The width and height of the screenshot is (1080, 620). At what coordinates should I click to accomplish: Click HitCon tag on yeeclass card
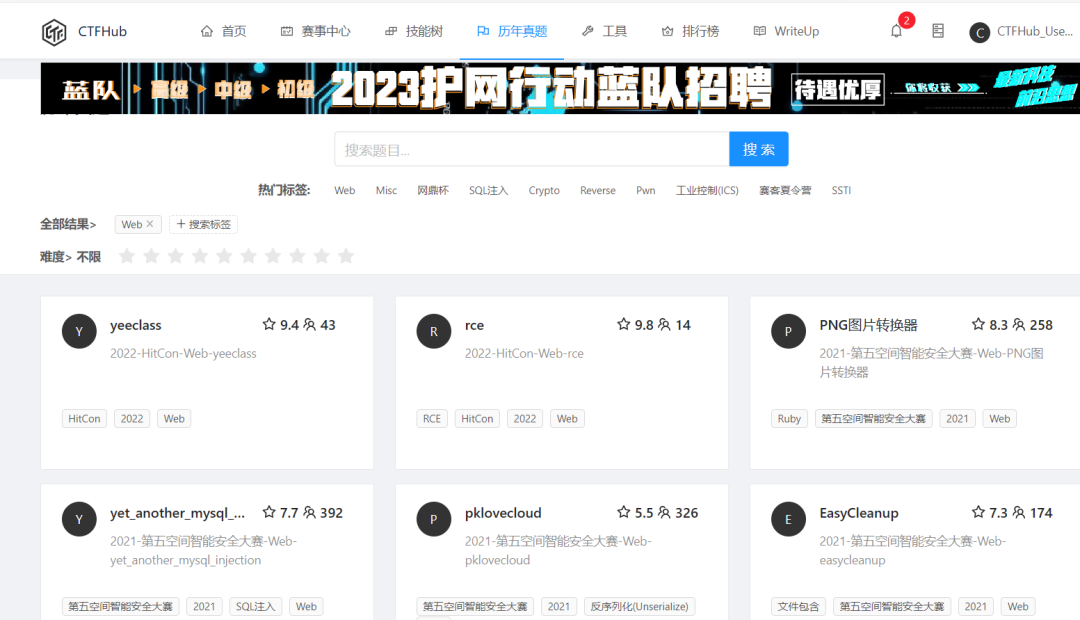coord(84,419)
